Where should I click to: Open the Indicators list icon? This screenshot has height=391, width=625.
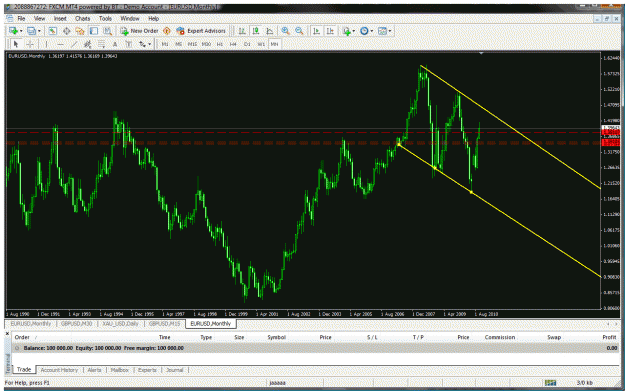coord(346,31)
